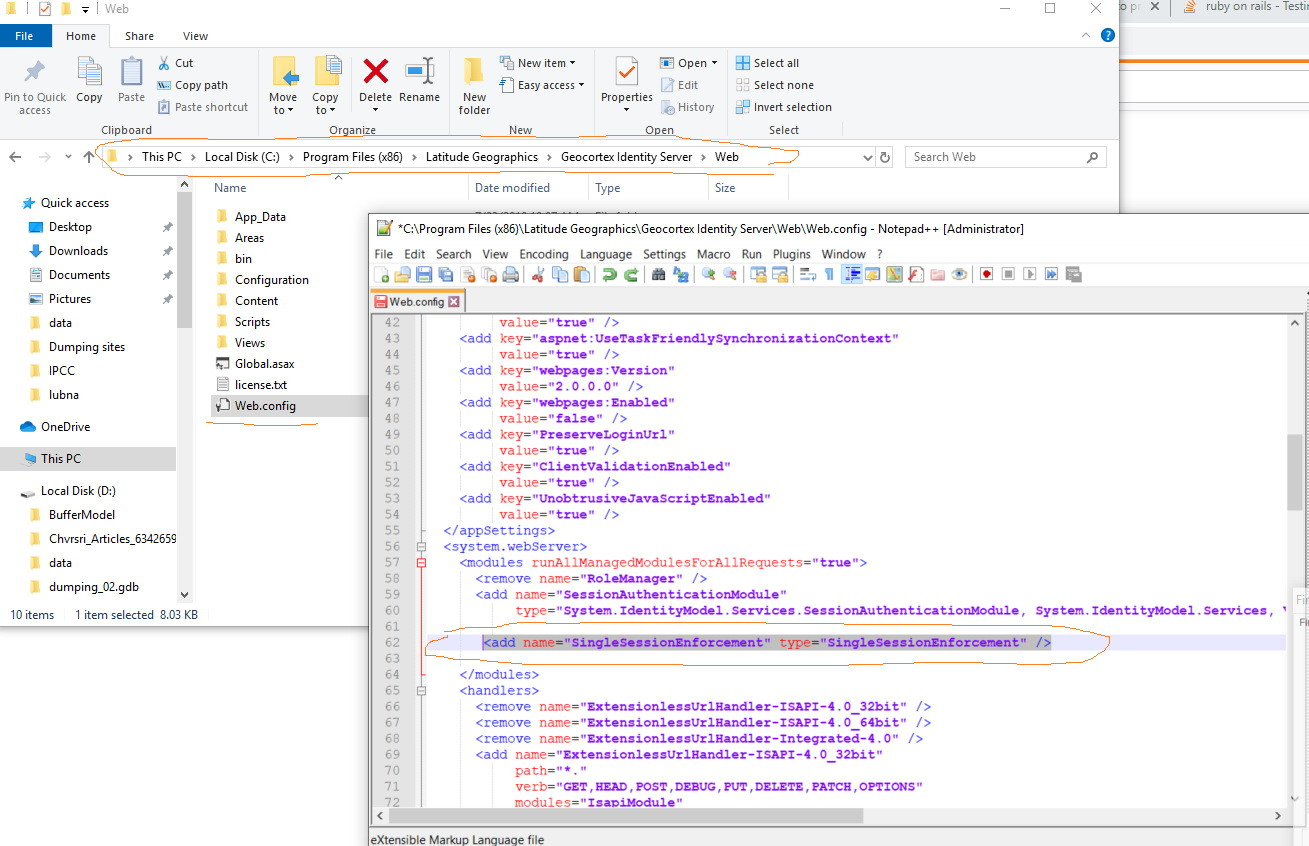Select the Web.config document tab
Viewport: 1309px width, 846px height.
(417, 301)
